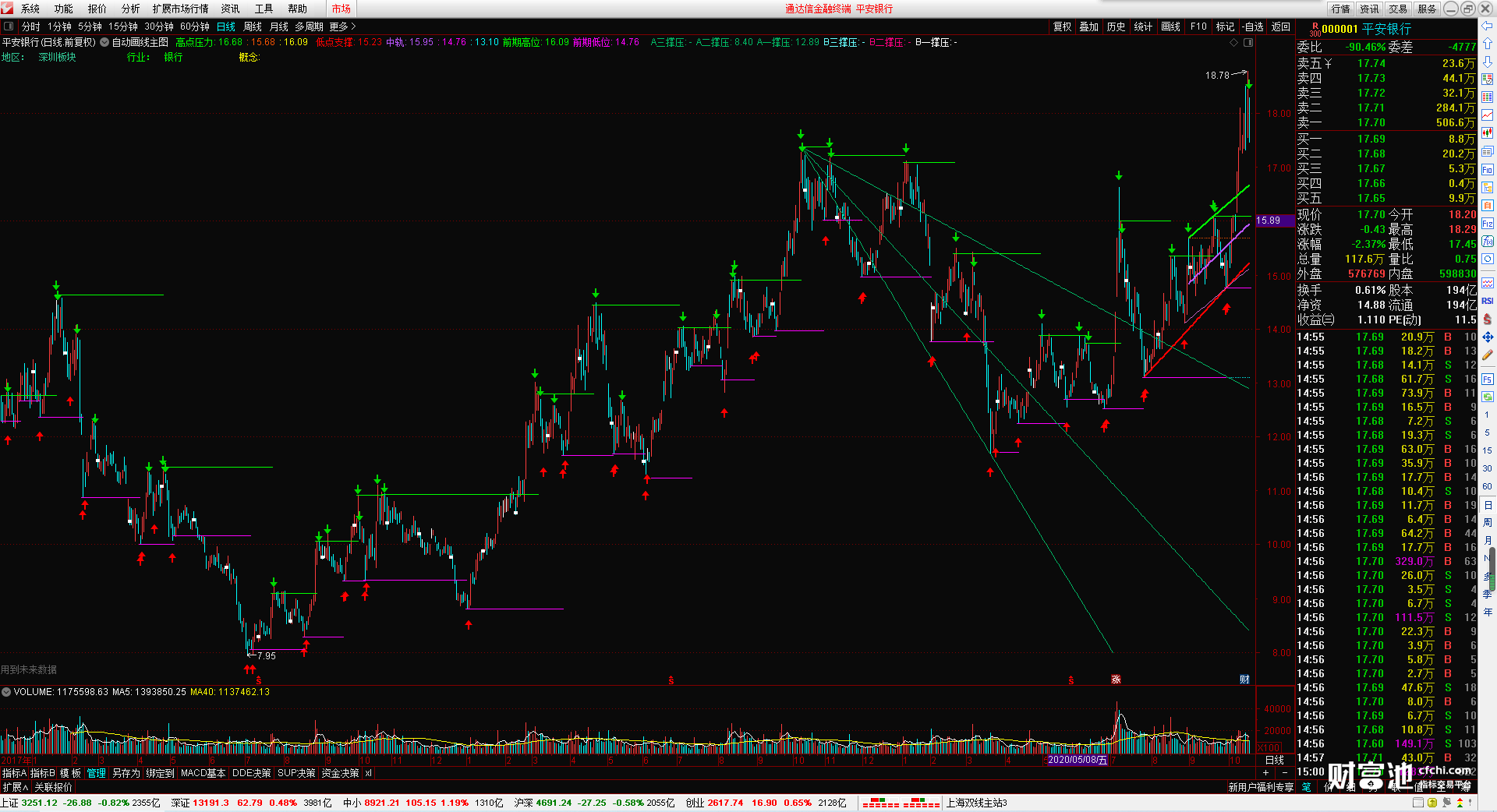Click the red dollar sign sidebar icon
The width and height of the screenshot is (1497, 812).
[1488, 319]
